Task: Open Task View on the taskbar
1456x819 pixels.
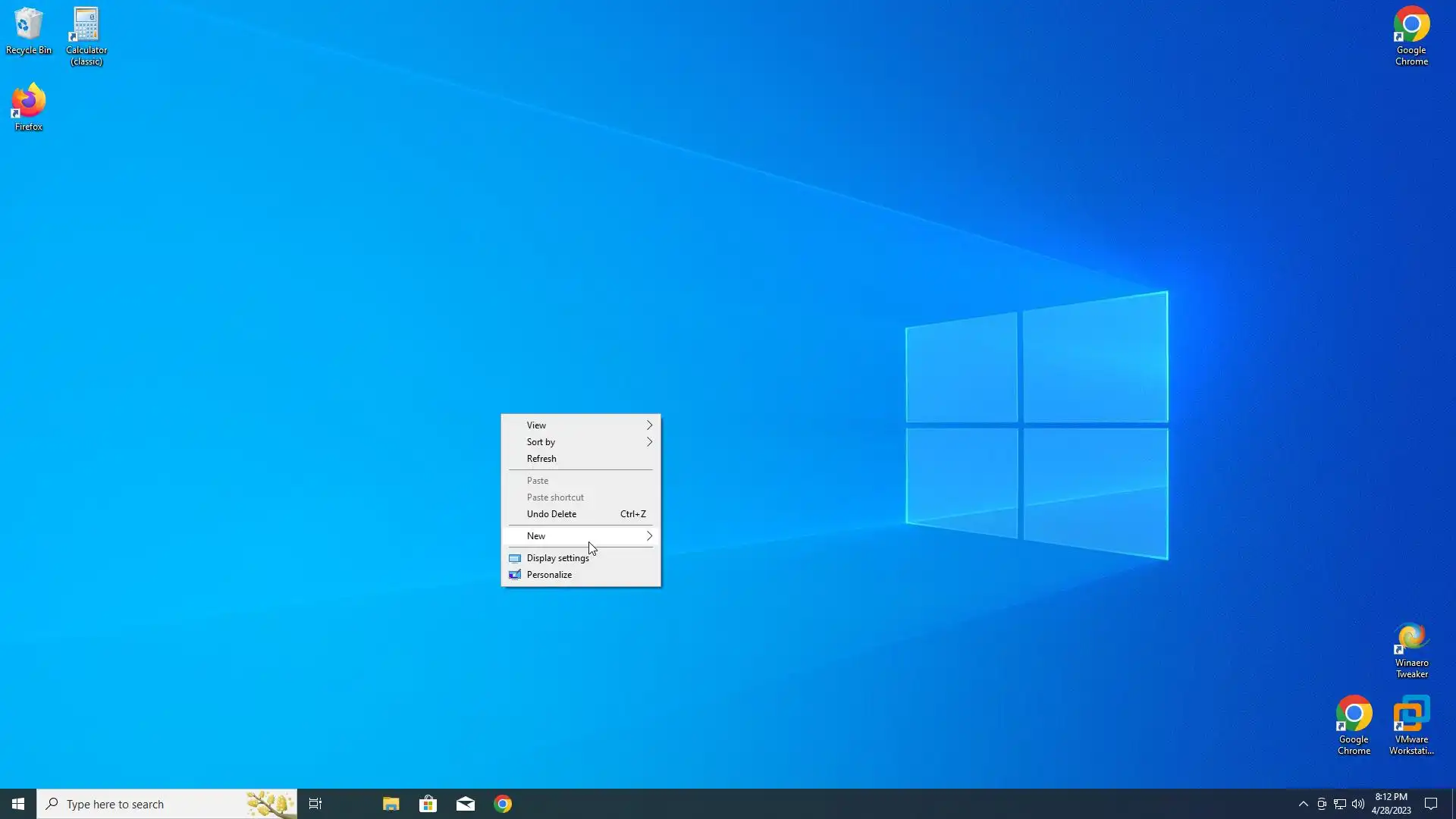Action: (x=315, y=804)
